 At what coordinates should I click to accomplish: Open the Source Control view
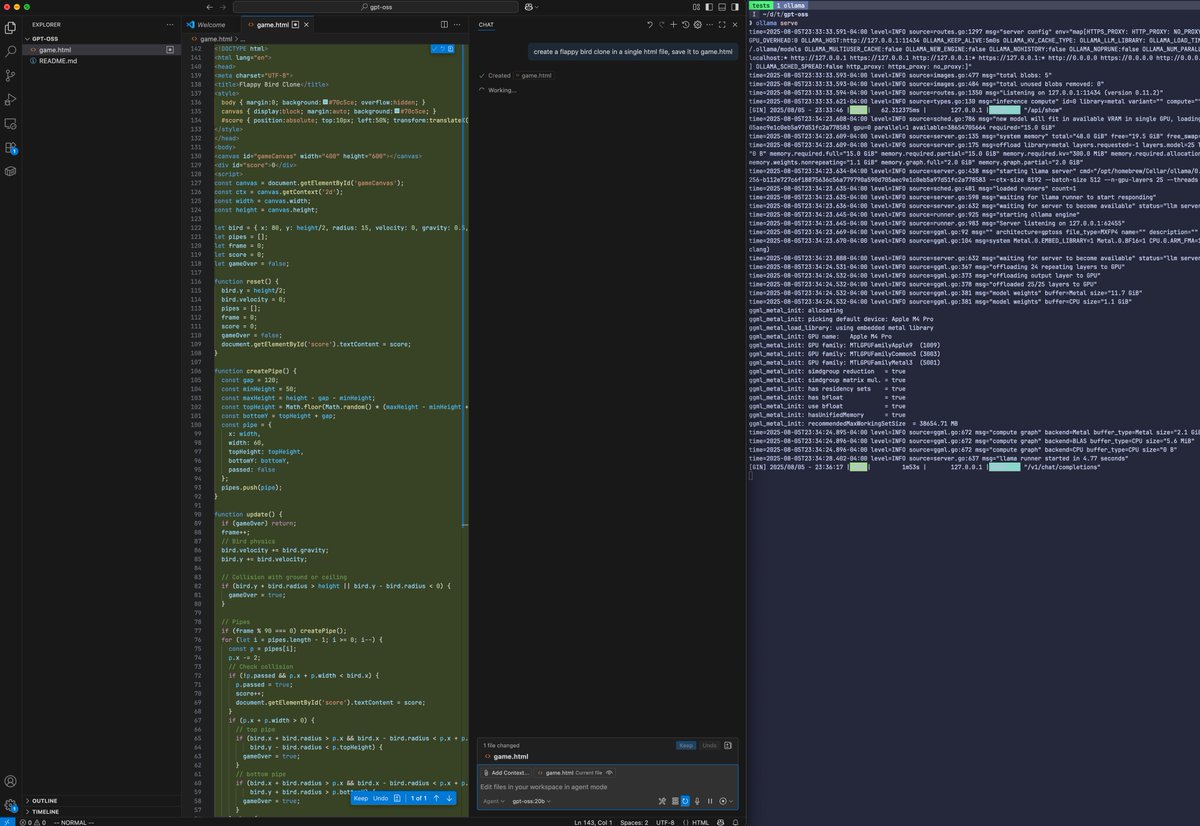coord(11,75)
